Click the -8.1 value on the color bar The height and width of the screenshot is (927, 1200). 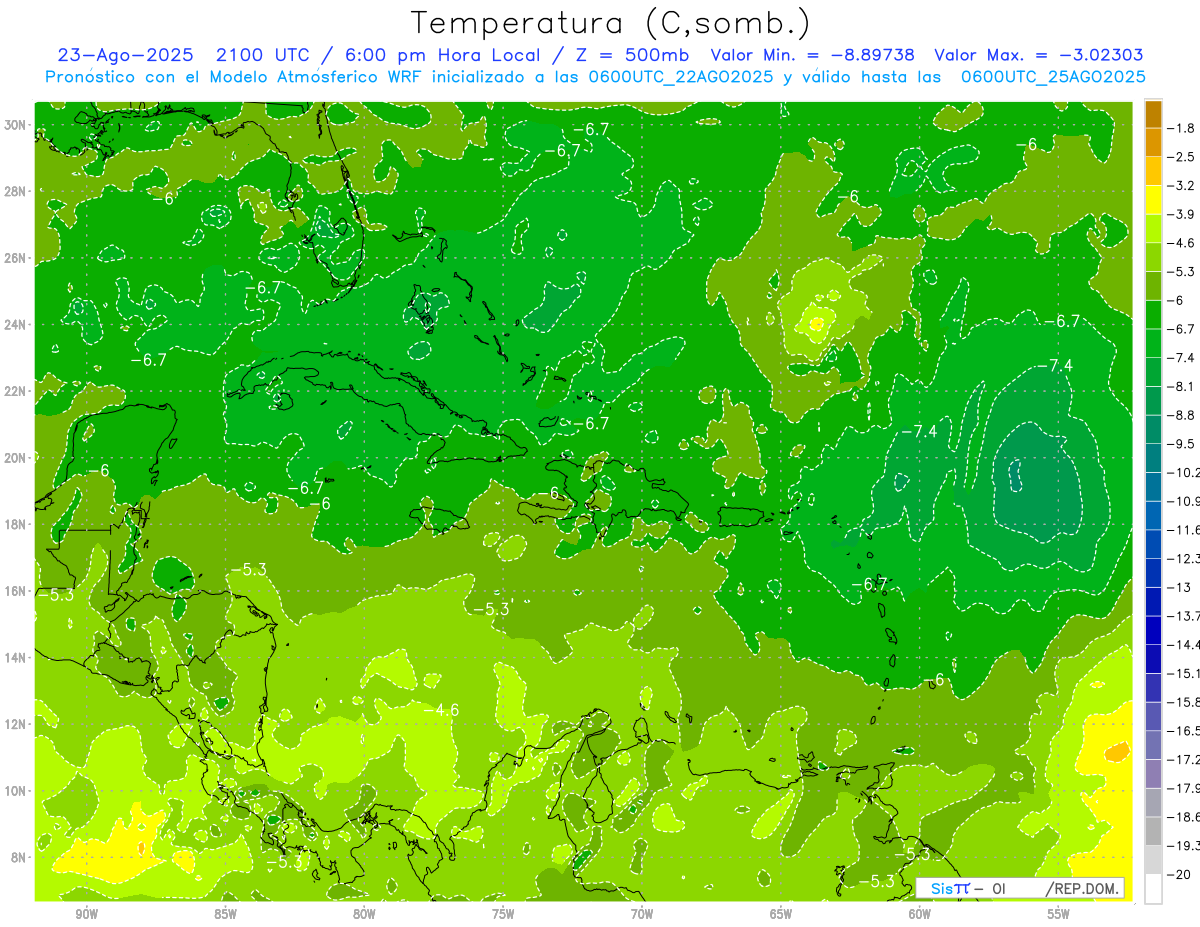pyautogui.click(x=1182, y=386)
